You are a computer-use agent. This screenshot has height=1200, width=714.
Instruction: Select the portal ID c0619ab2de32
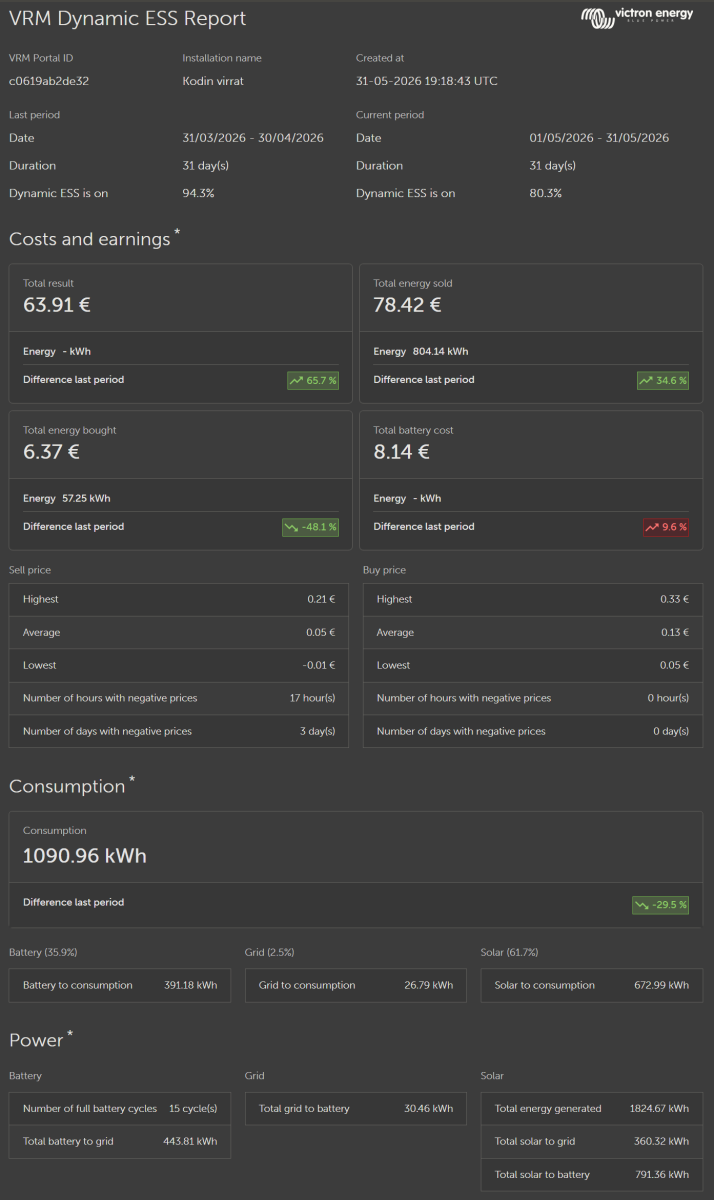click(x=49, y=81)
